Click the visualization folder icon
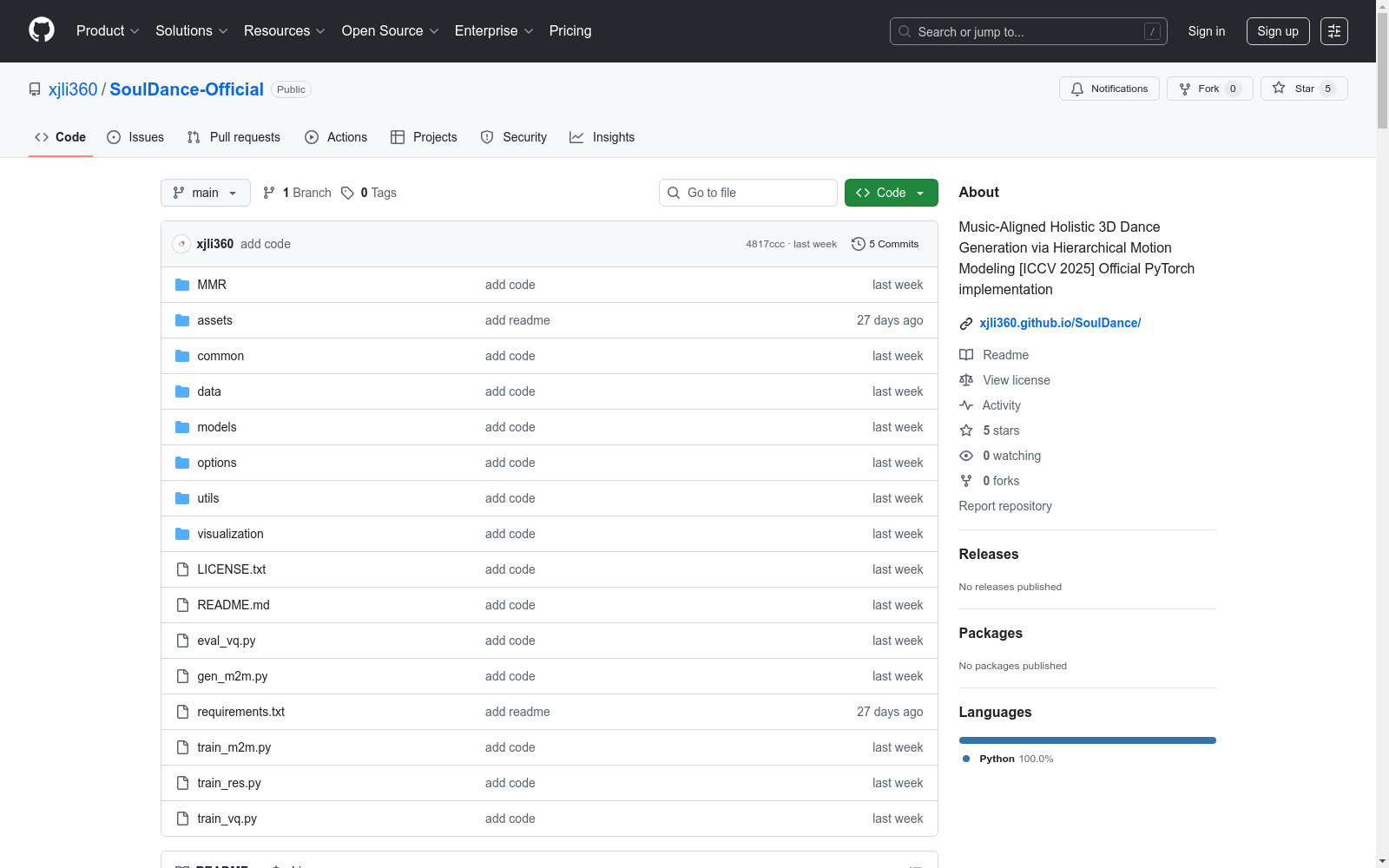The height and width of the screenshot is (868, 1389). (182, 534)
